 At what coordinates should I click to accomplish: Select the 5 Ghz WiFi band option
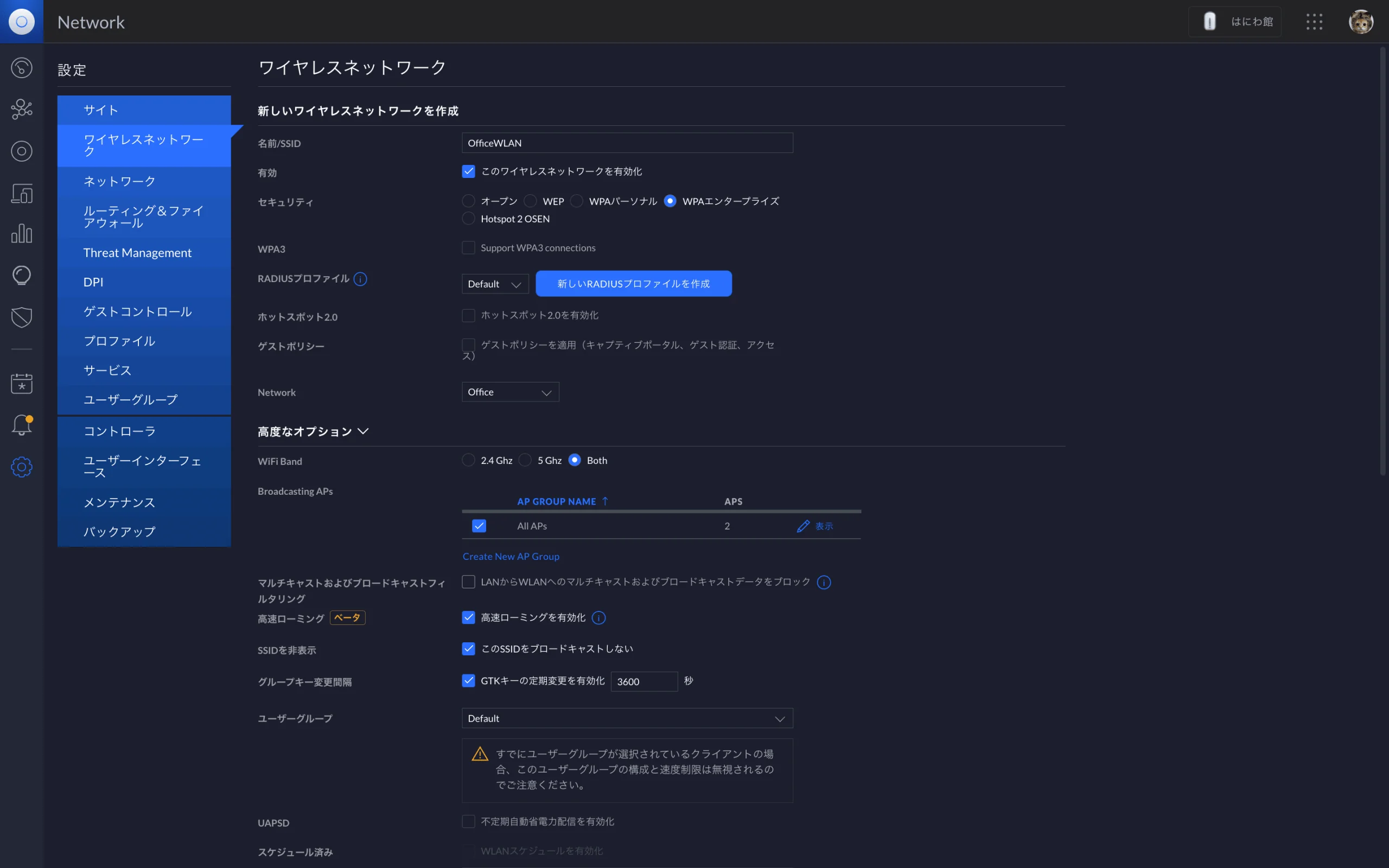pos(525,461)
